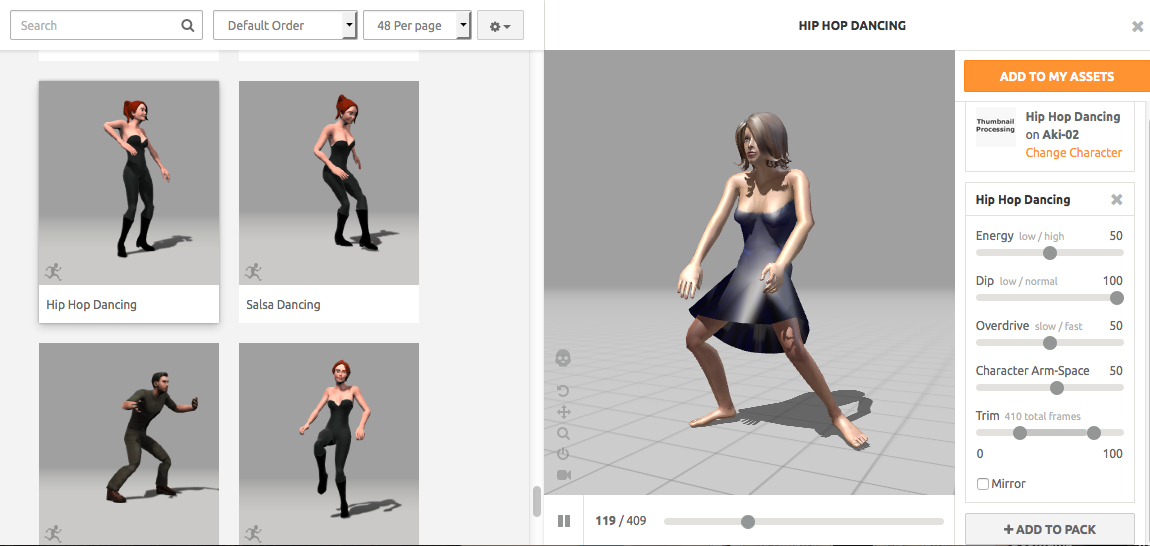Click the HIP HOP DANCING pane title
Image resolution: width=1150 pixels, height=546 pixels.
click(852, 26)
